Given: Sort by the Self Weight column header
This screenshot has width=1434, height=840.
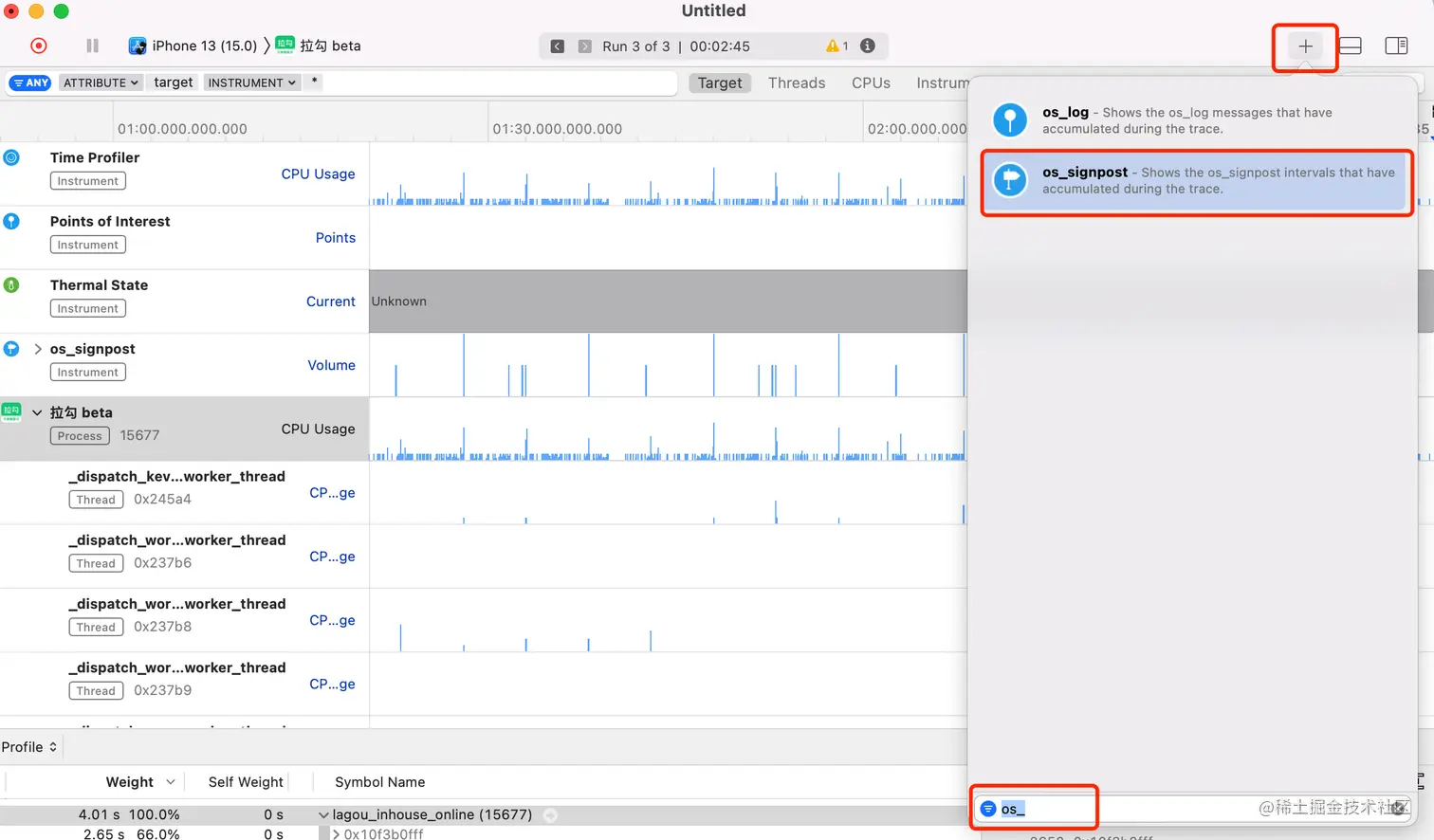Looking at the screenshot, I should pyautogui.click(x=246, y=782).
